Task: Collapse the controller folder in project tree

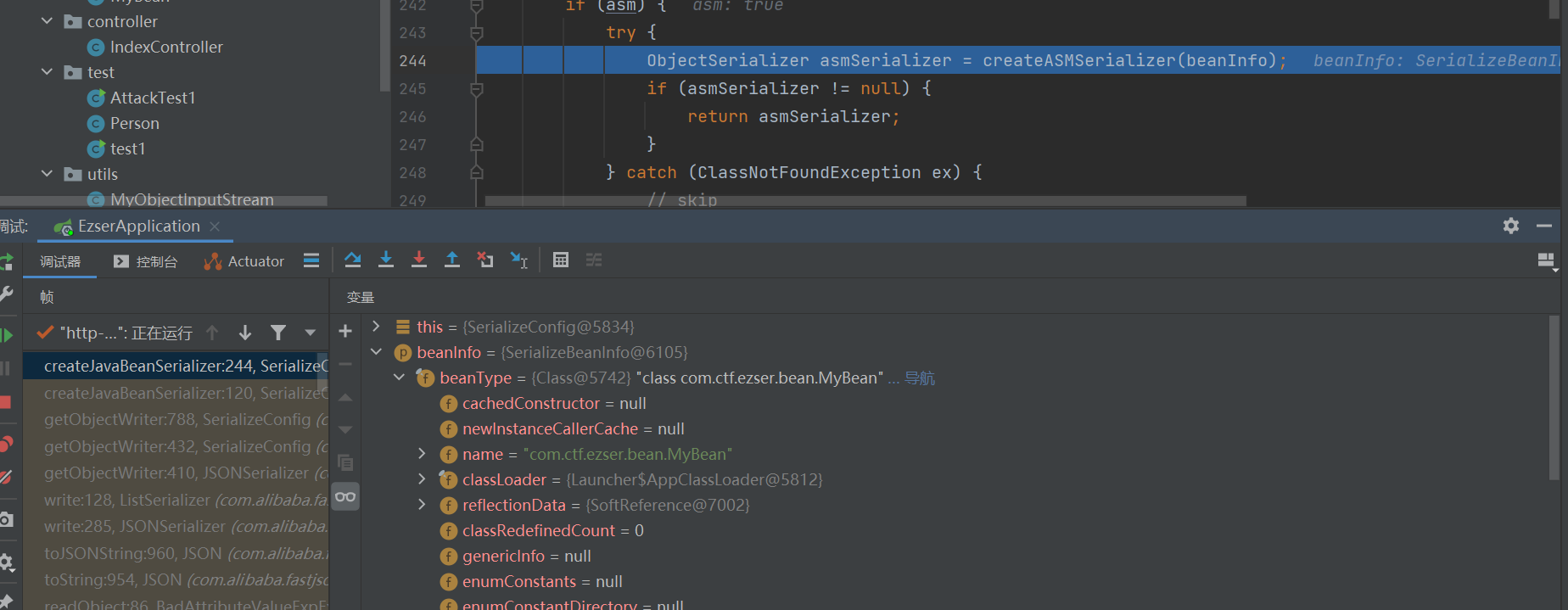Action: (x=48, y=21)
